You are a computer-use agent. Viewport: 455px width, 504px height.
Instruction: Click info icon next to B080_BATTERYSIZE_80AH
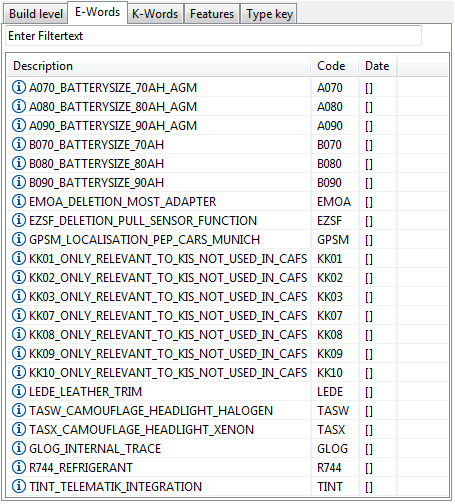[x=19, y=163]
